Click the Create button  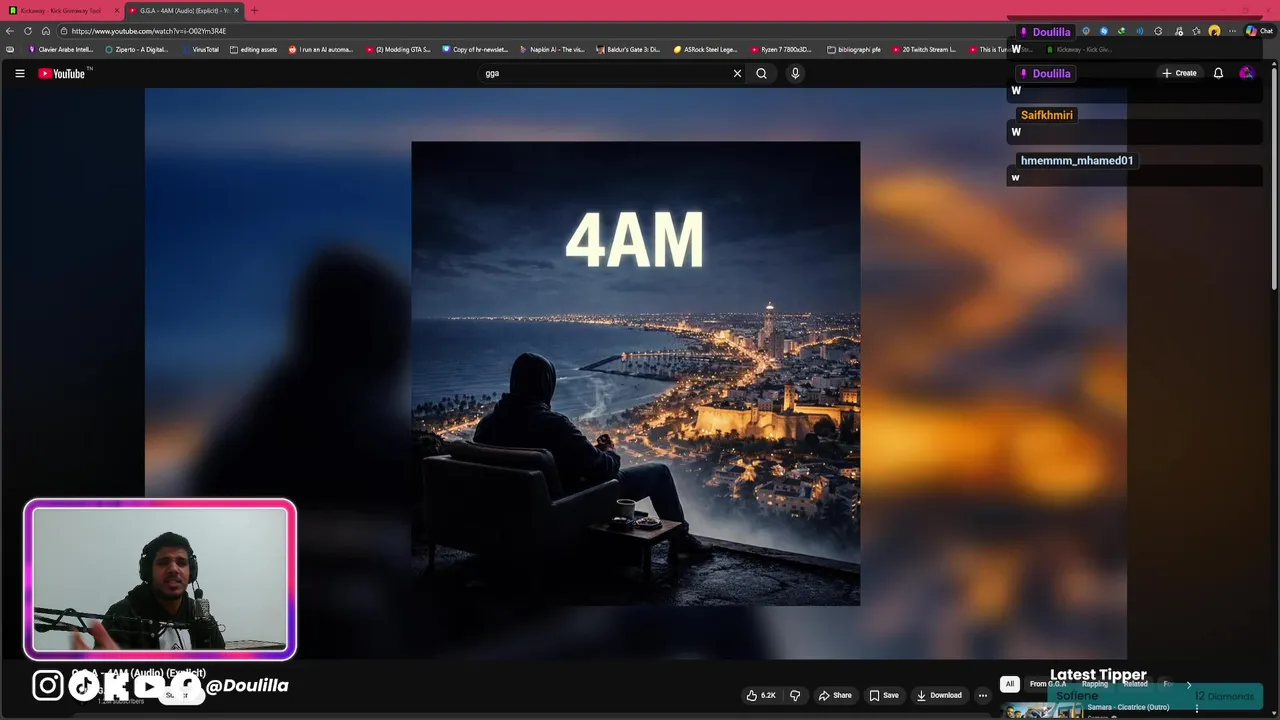1179,73
